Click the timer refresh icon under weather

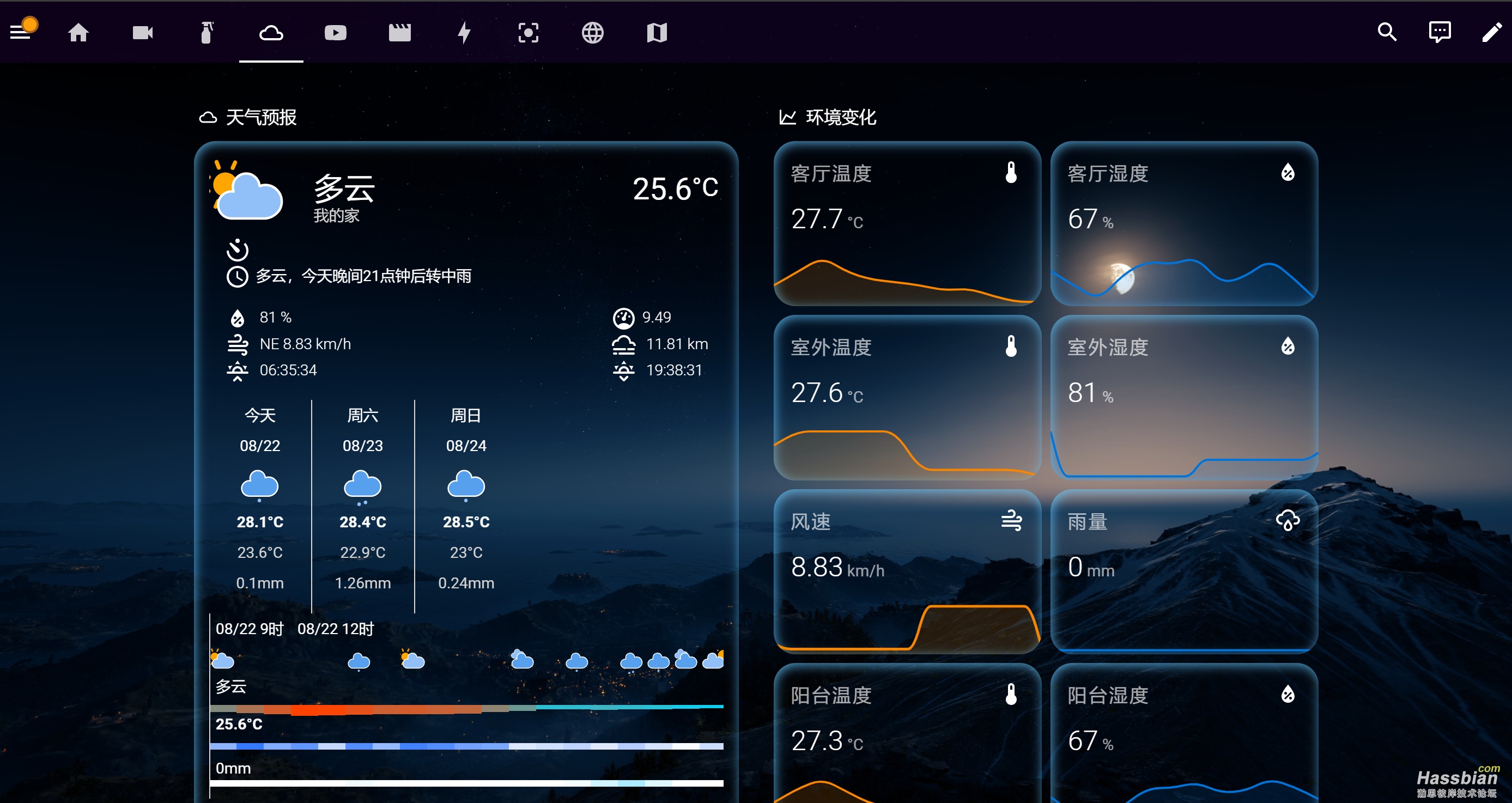pyautogui.click(x=237, y=250)
